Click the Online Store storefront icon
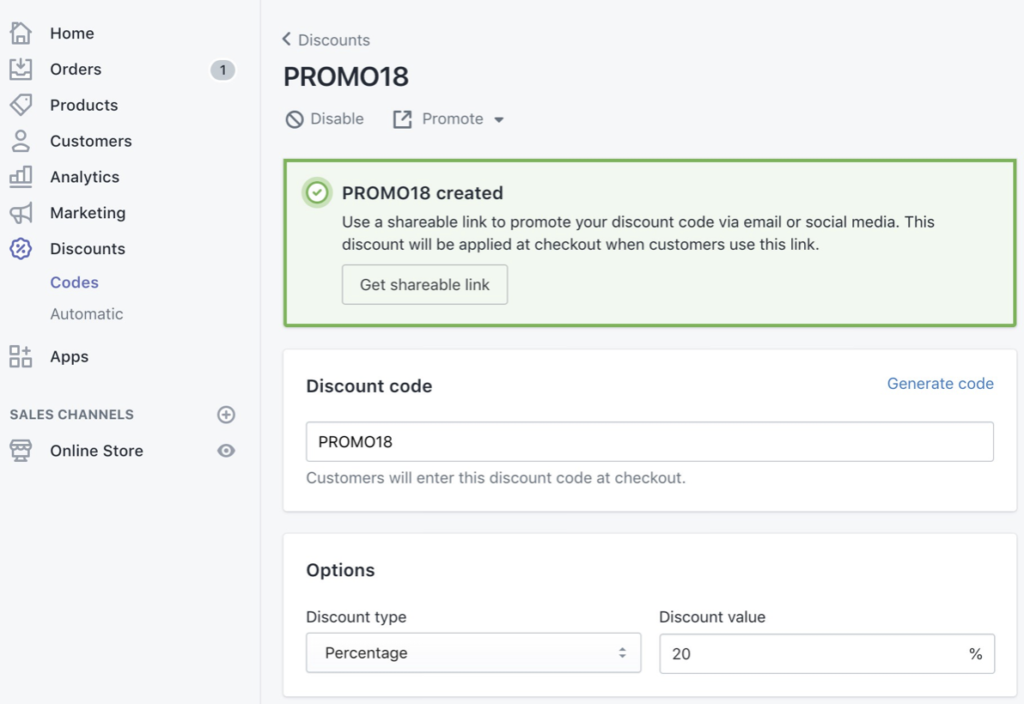 pos(20,450)
